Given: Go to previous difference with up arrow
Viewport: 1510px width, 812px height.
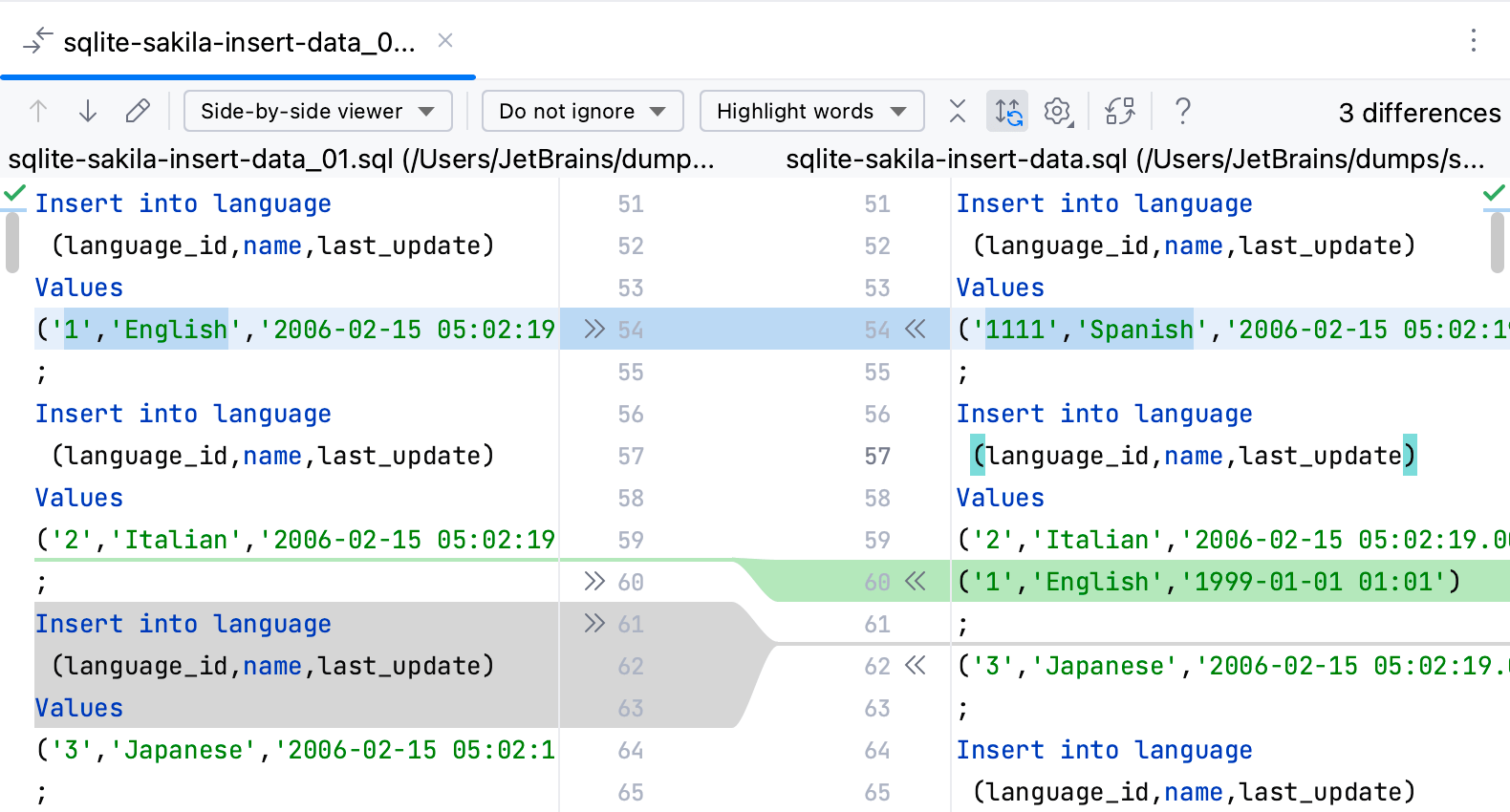Looking at the screenshot, I should (38, 112).
